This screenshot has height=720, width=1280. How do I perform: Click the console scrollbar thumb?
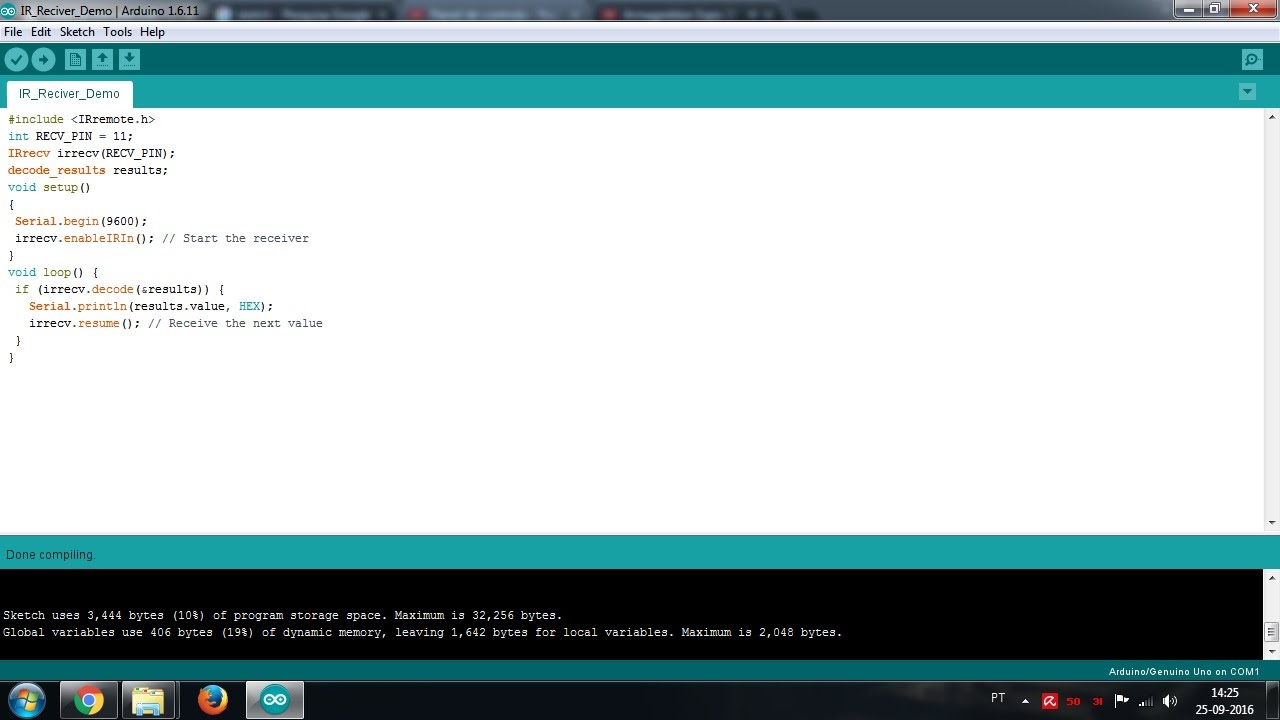click(x=1272, y=632)
